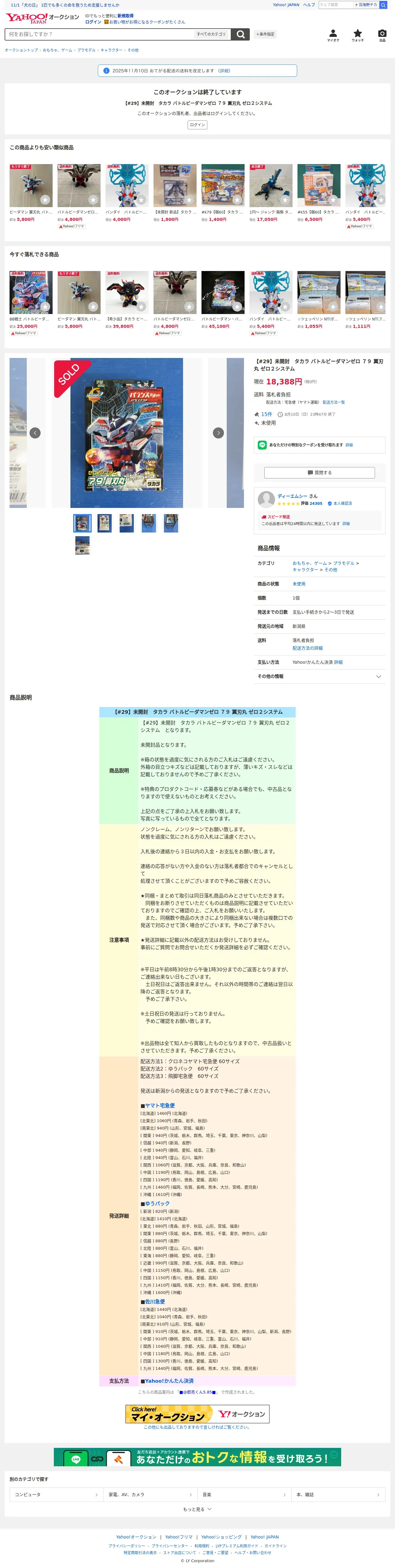Select third product thumbnail
This screenshot has height=1568, width=395.
click(127, 524)
